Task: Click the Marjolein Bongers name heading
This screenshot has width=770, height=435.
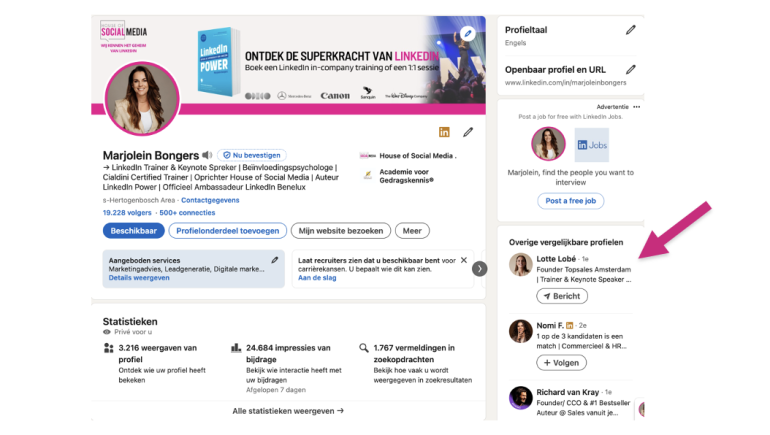Action: 151,155
